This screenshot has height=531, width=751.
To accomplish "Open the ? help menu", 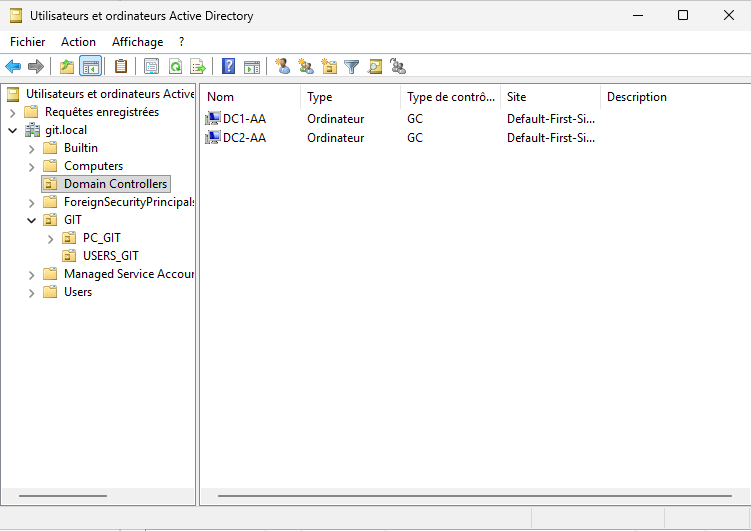I will (x=182, y=42).
